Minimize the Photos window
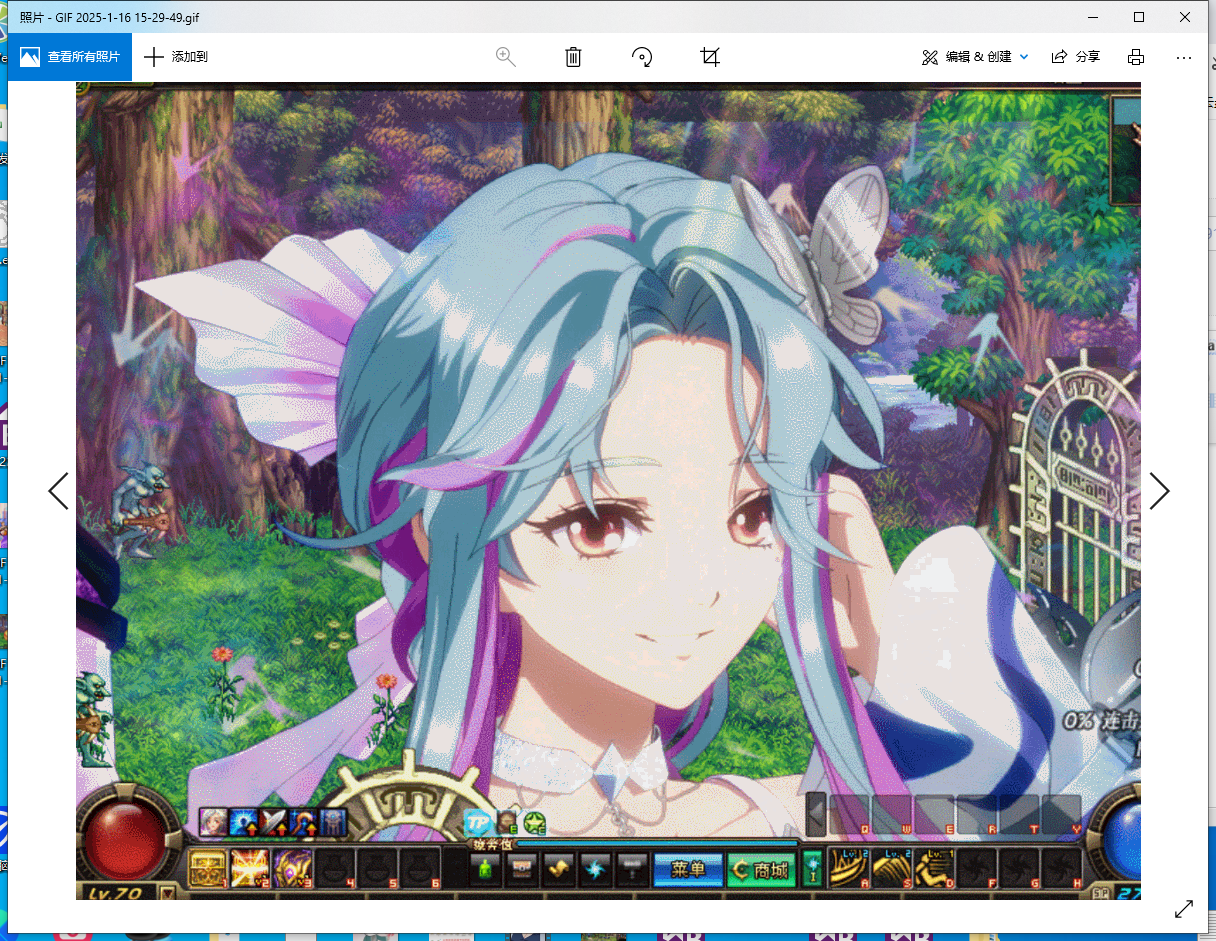This screenshot has width=1216, height=941. point(1093,17)
